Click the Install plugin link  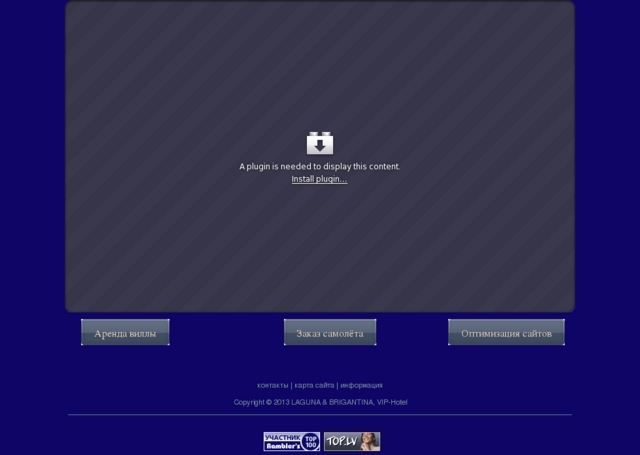[319, 179]
